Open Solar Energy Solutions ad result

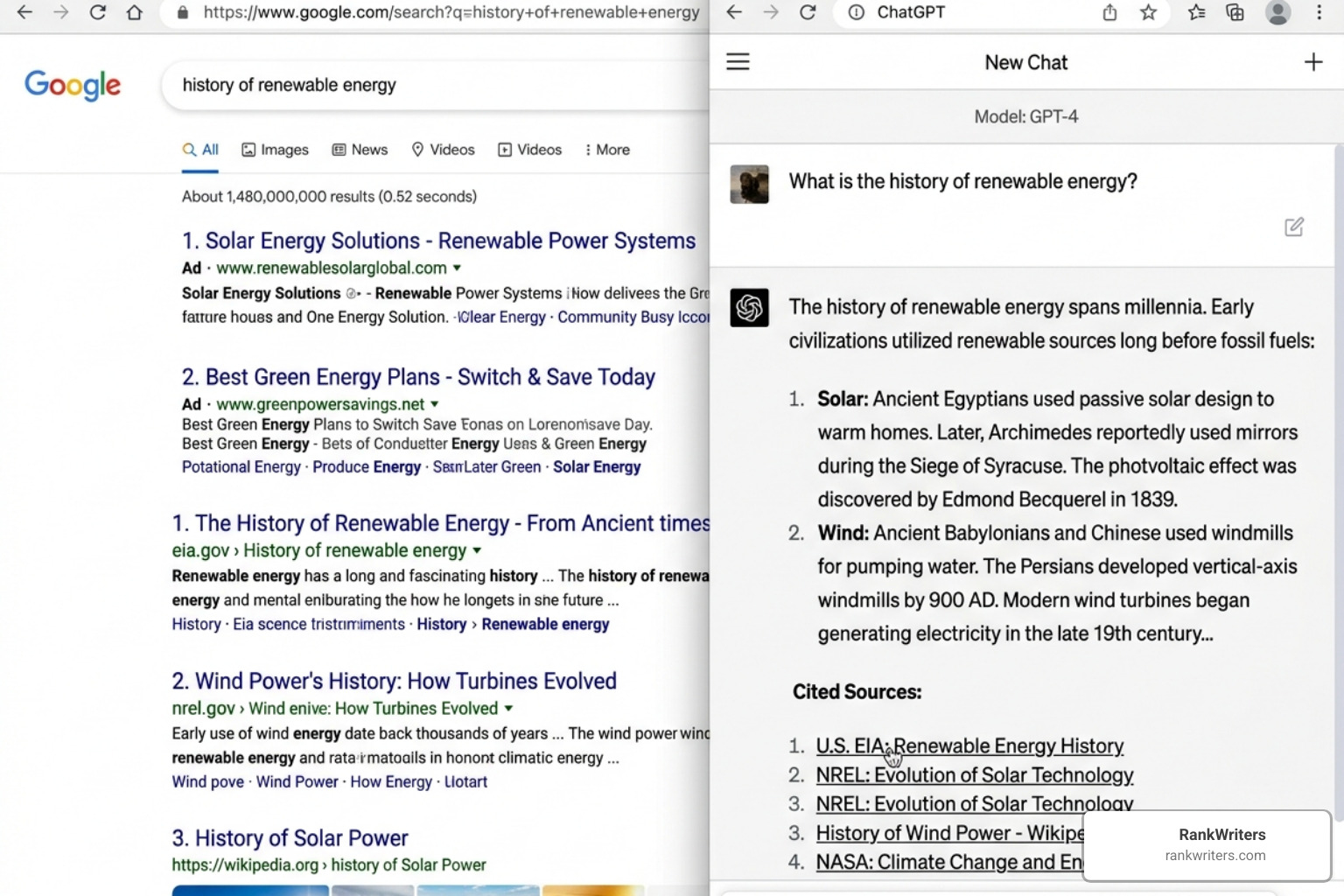pos(438,241)
